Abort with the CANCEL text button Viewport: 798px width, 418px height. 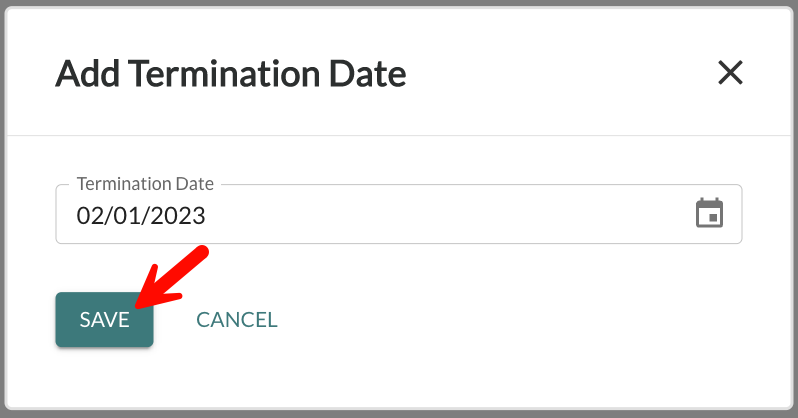pos(237,320)
